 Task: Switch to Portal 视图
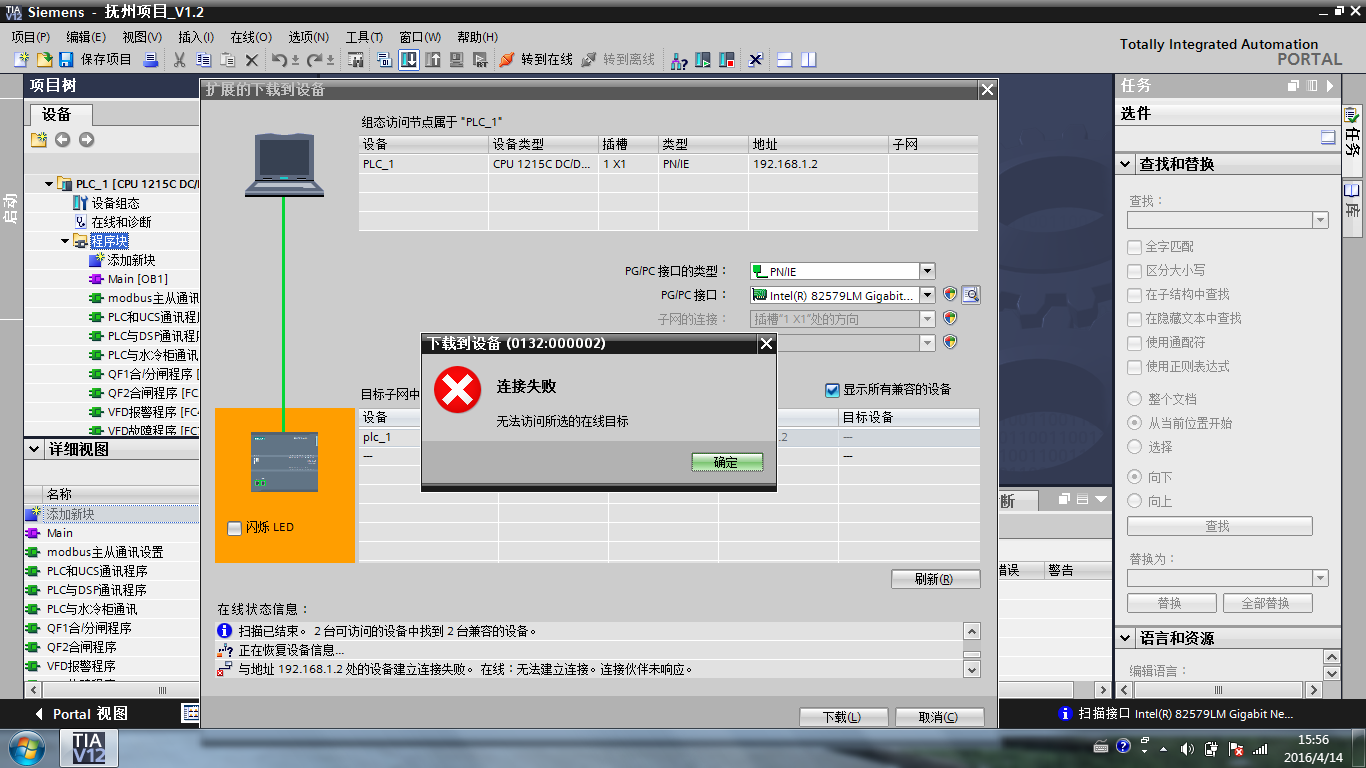tap(82, 714)
